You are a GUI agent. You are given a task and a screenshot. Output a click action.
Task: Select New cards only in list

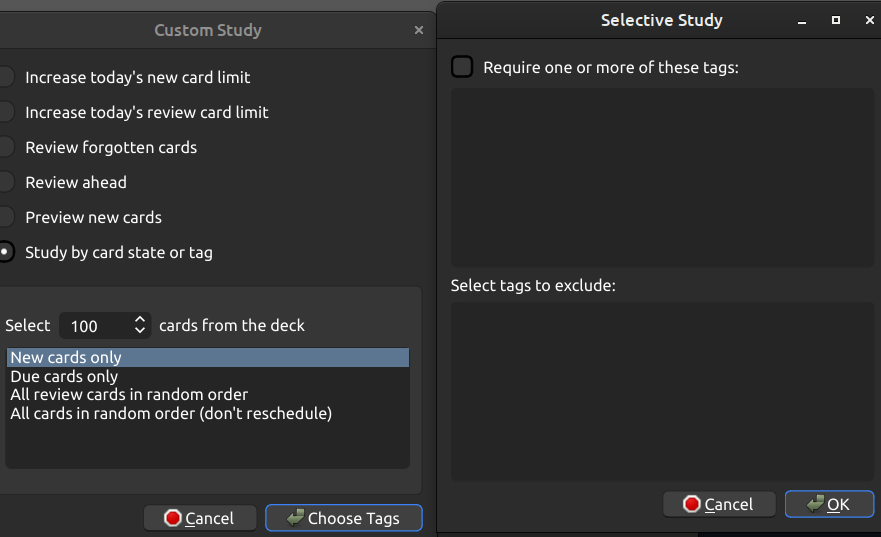66,358
